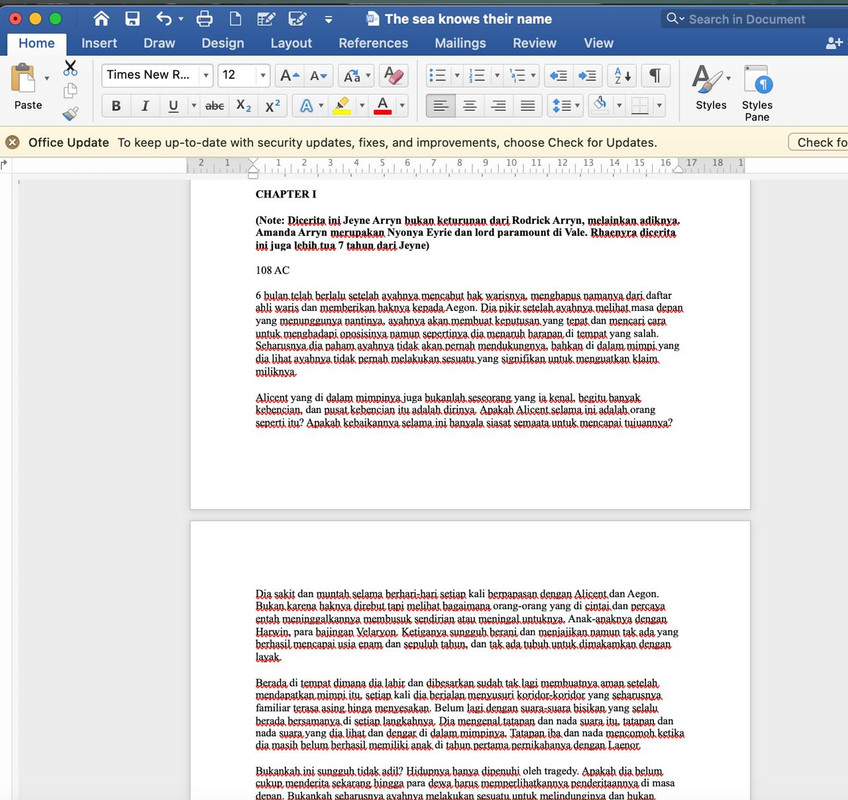
Task: Open the Borders button
Action: click(640, 106)
